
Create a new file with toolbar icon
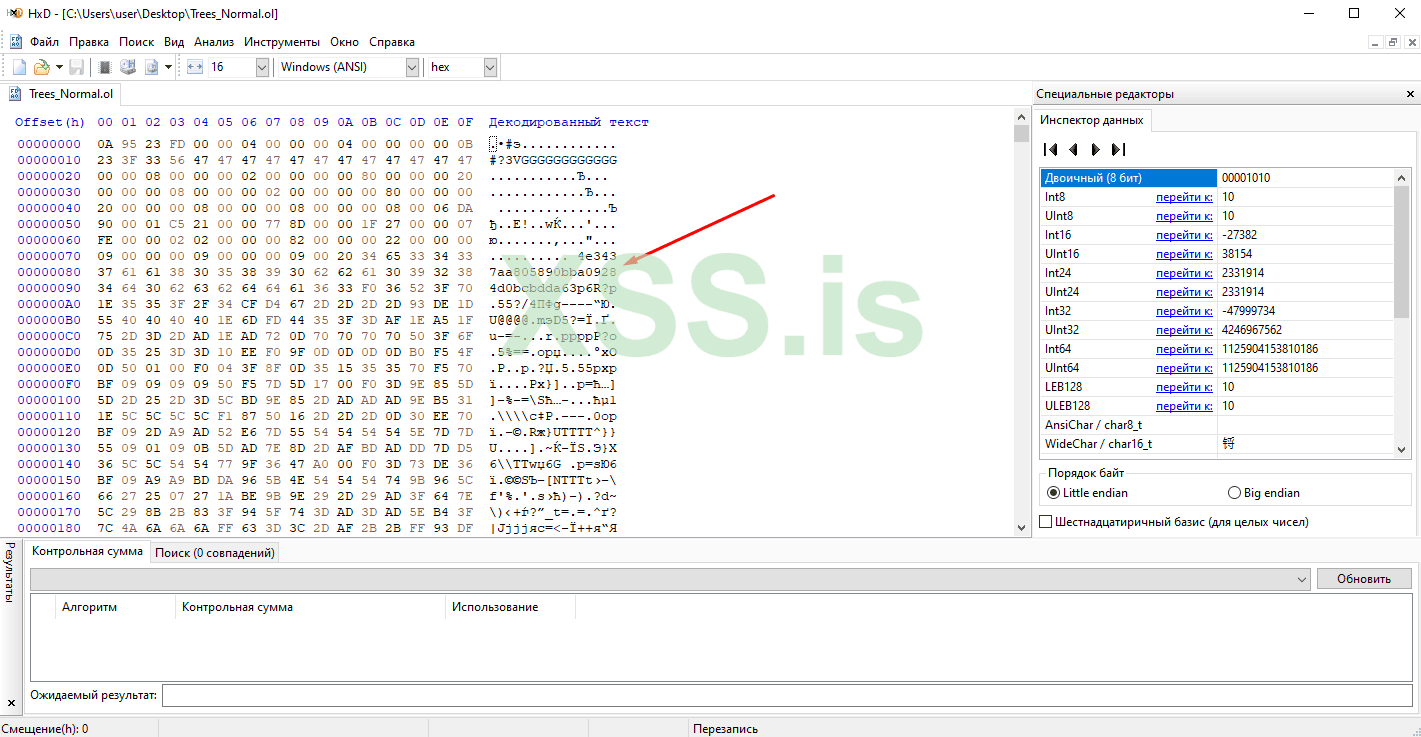click(19, 67)
